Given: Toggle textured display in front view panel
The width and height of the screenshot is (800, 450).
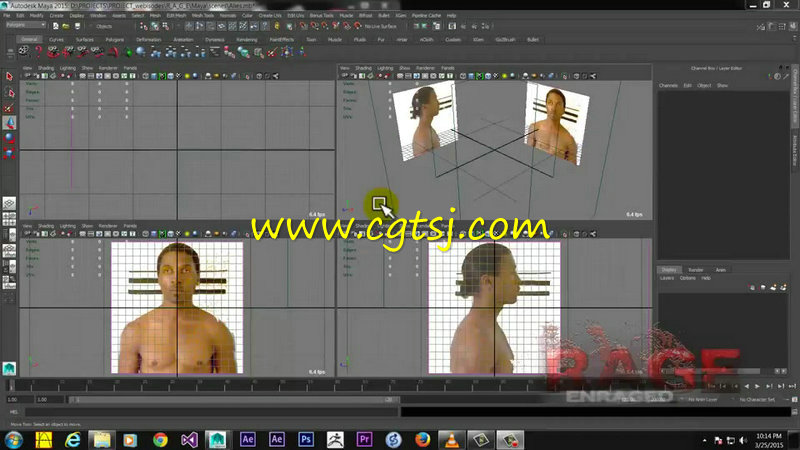Looking at the screenshot, I should 179,234.
